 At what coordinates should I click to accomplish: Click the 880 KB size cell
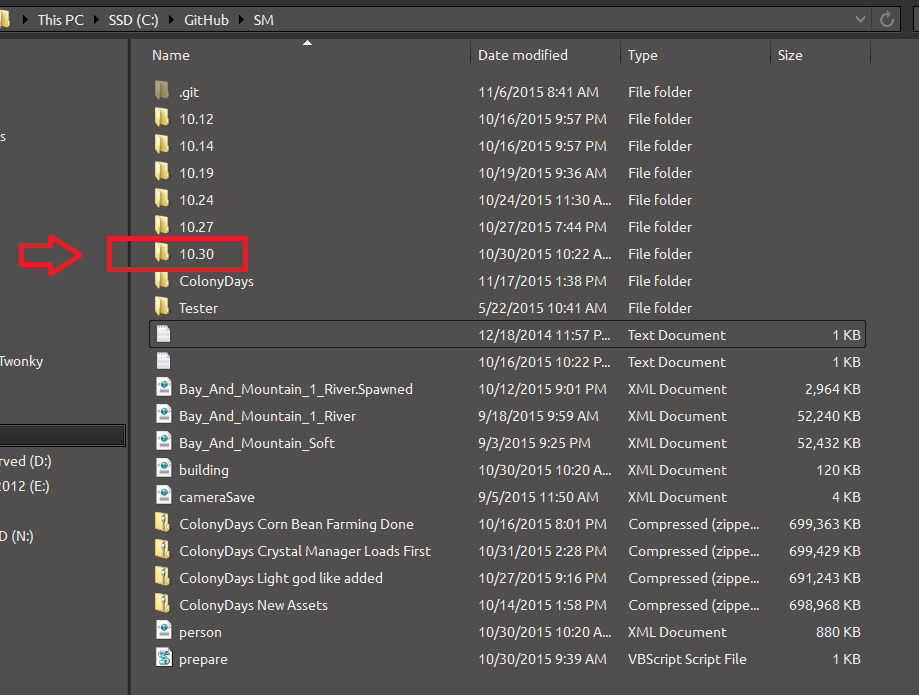coord(838,632)
